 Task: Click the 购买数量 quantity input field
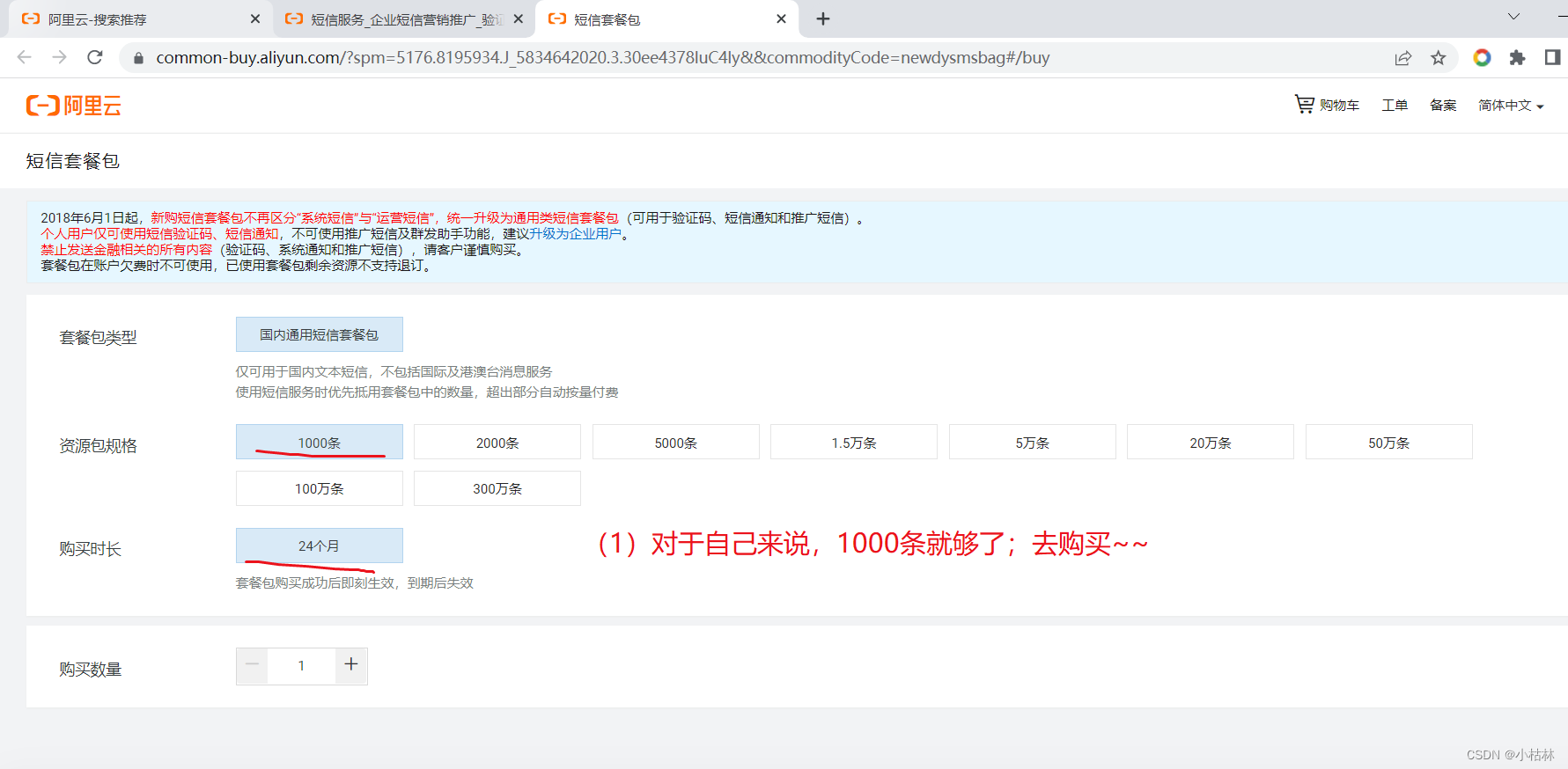click(302, 666)
